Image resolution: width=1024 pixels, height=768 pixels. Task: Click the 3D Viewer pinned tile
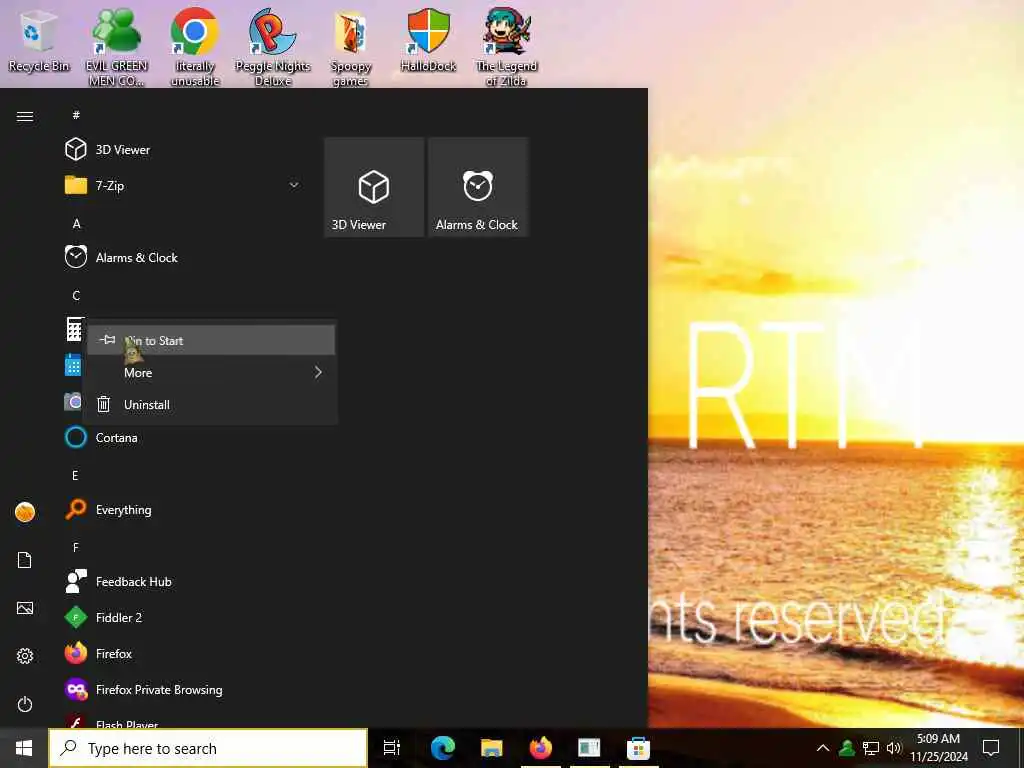(x=374, y=187)
